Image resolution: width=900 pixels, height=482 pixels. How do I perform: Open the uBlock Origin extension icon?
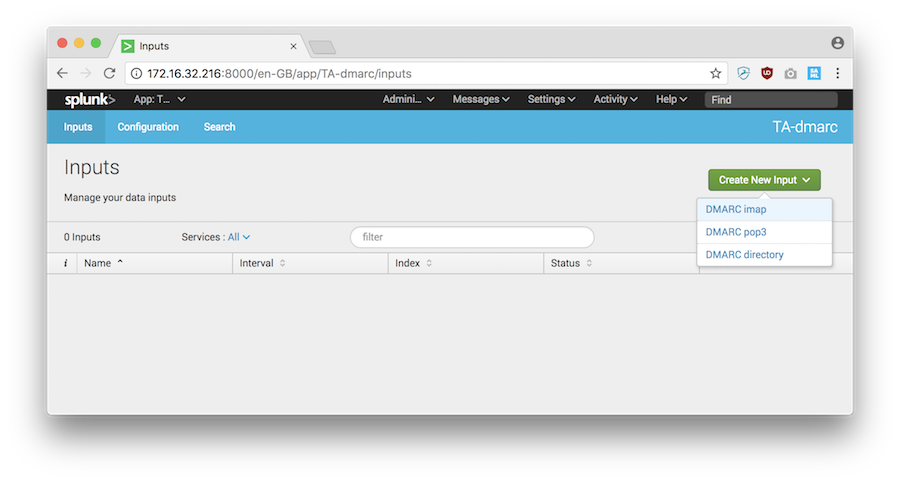(767, 73)
